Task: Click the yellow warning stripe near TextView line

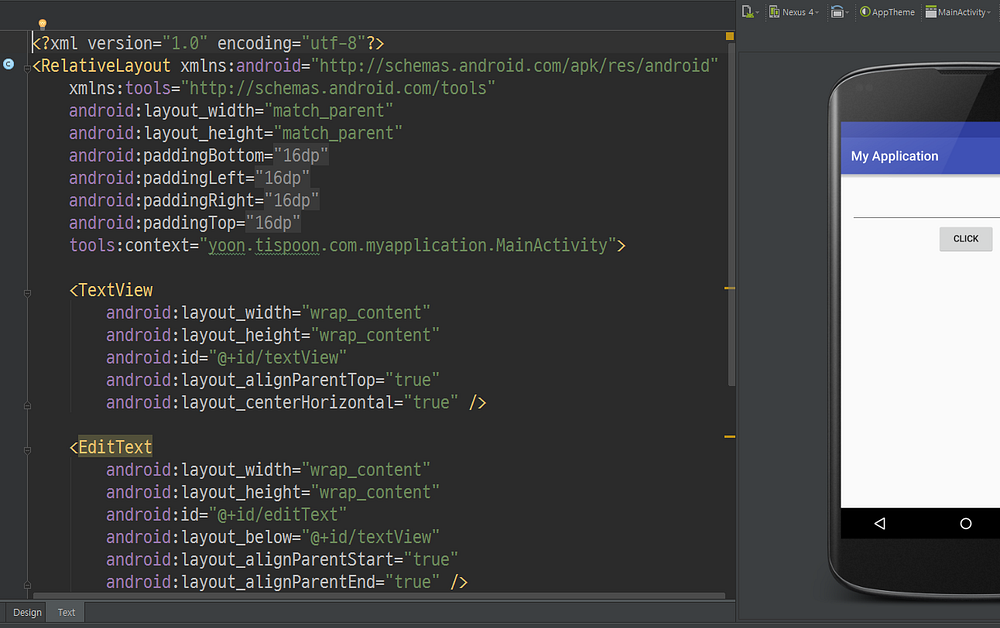Action: (x=730, y=288)
